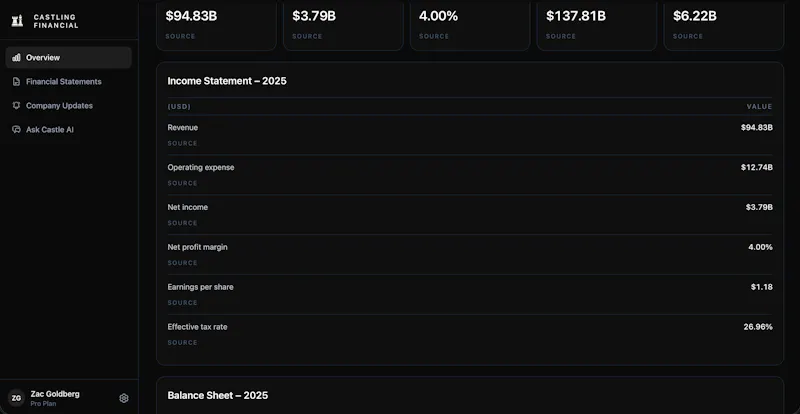Image resolution: width=800 pixels, height=414 pixels.
Task: Click the $1.18 earnings per share value
Action: pyautogui.click(x=762, y=287)
